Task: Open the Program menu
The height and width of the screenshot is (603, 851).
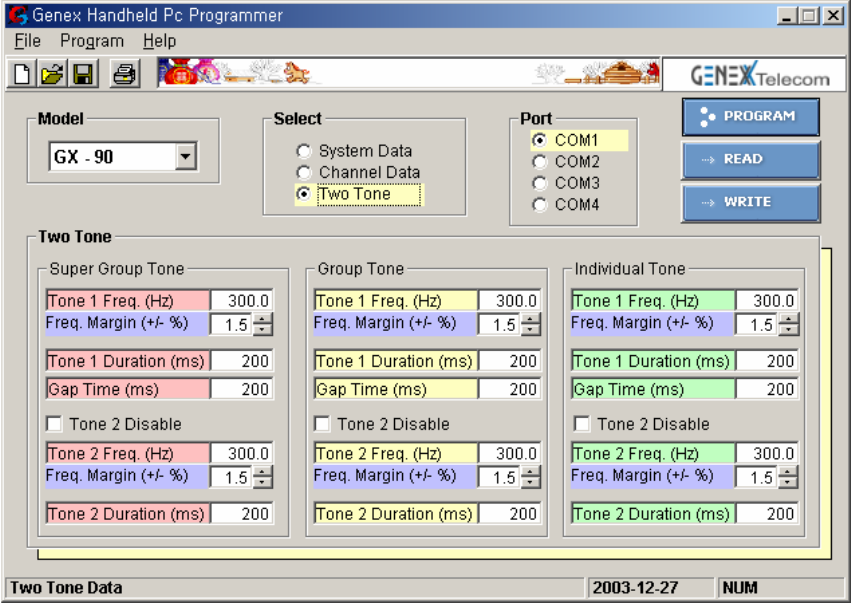Action: 92,41
